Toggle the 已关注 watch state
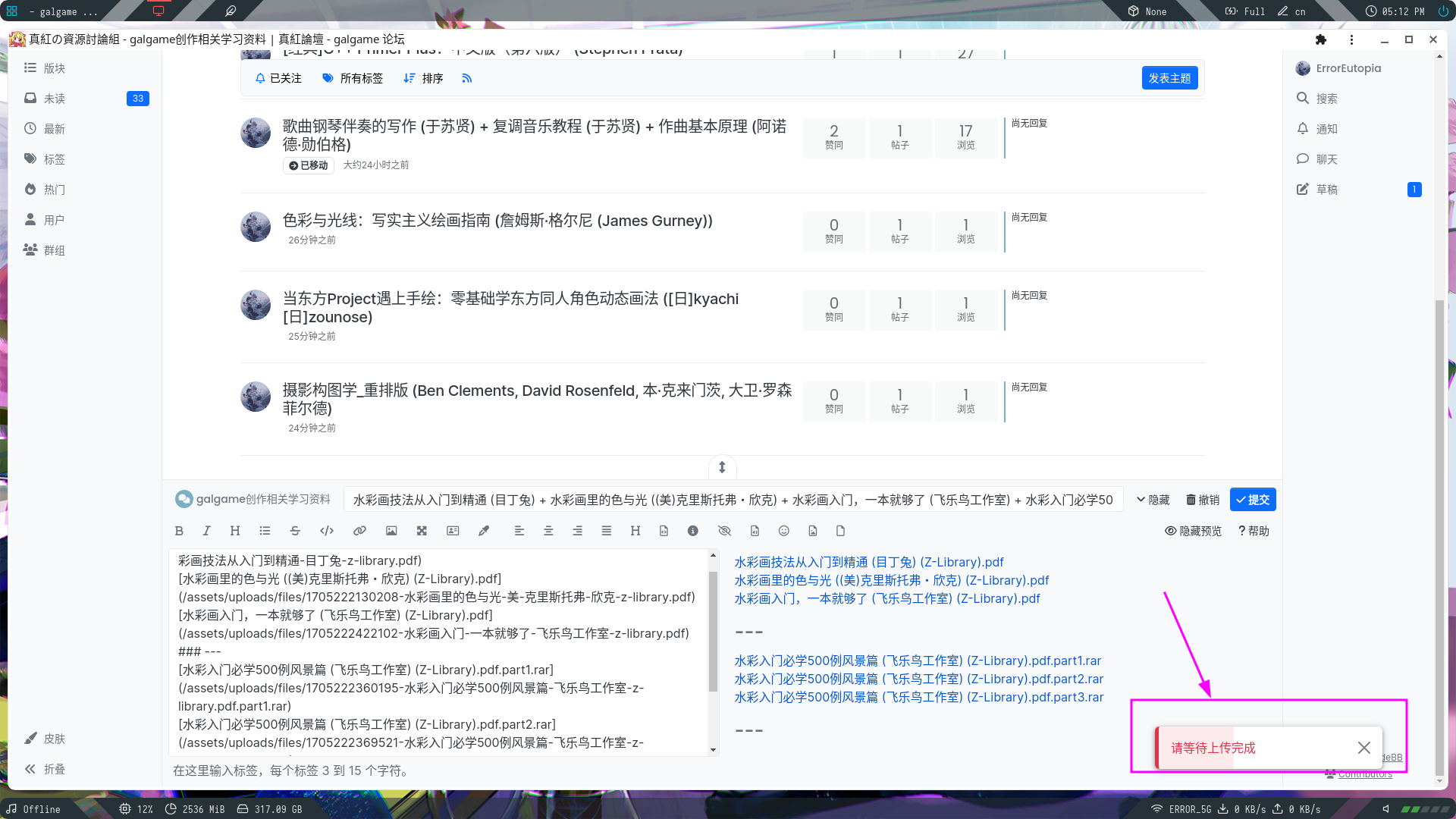The width and height of the screenshot is (1456, 819). pos(278,78)
